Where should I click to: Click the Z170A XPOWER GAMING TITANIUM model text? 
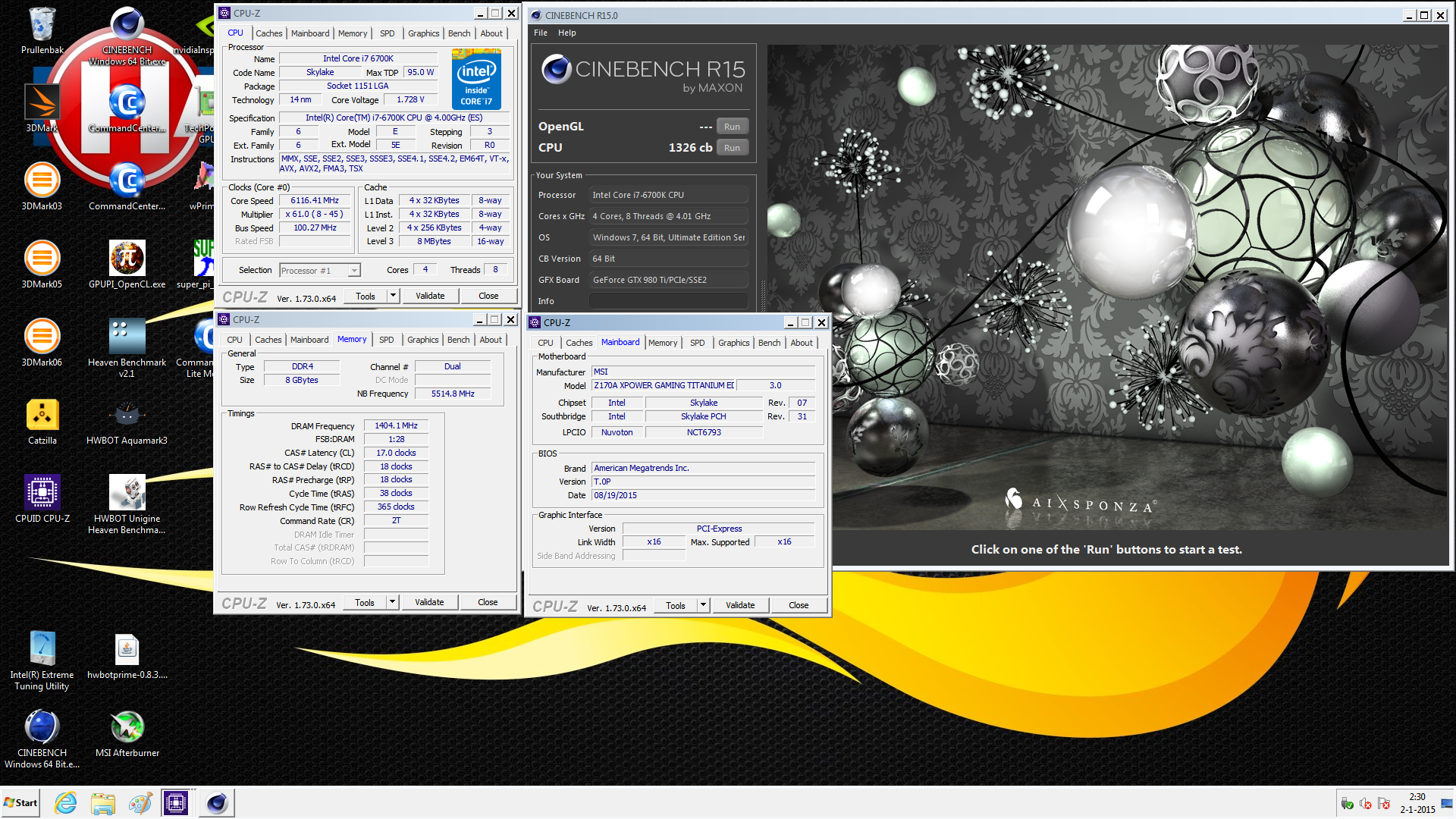pos(664,385)
